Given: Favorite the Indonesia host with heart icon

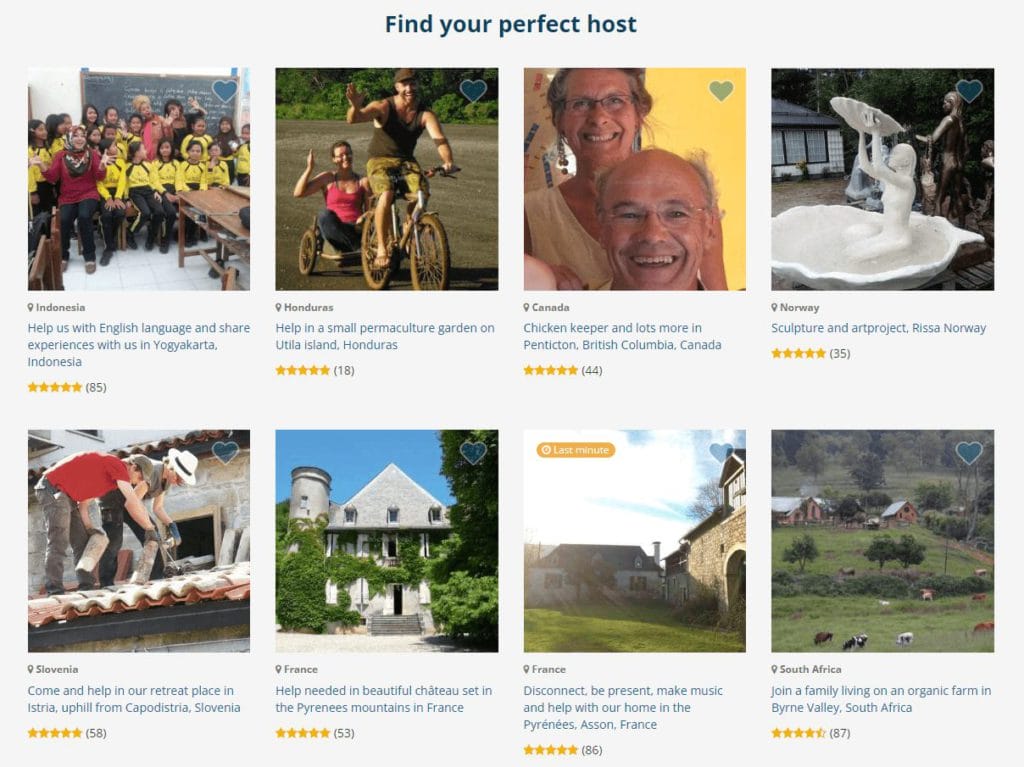Looking at the screenshot, I should tap(225, 91).
